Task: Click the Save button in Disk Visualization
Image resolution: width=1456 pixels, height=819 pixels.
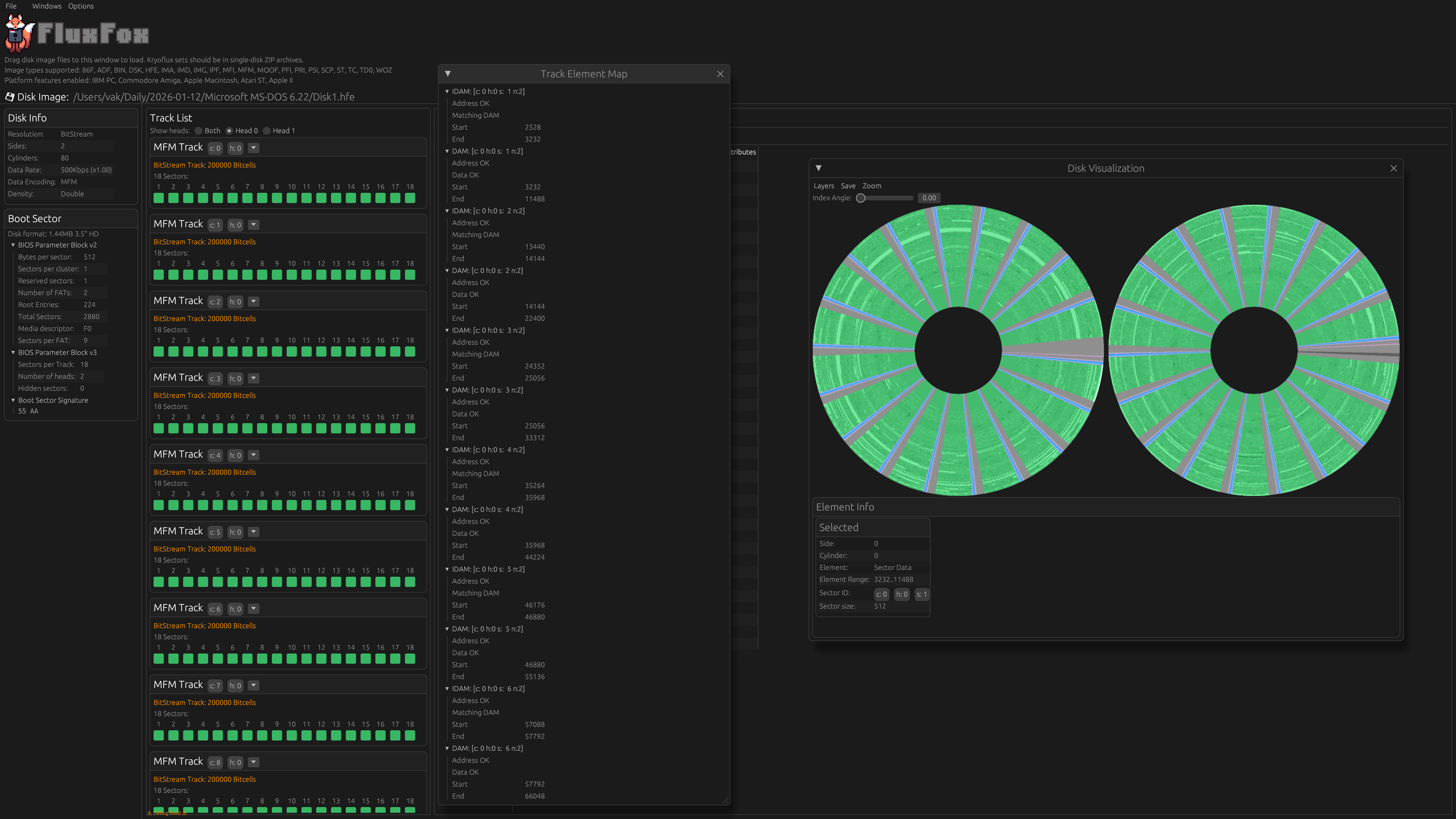Action: point(848,186)
